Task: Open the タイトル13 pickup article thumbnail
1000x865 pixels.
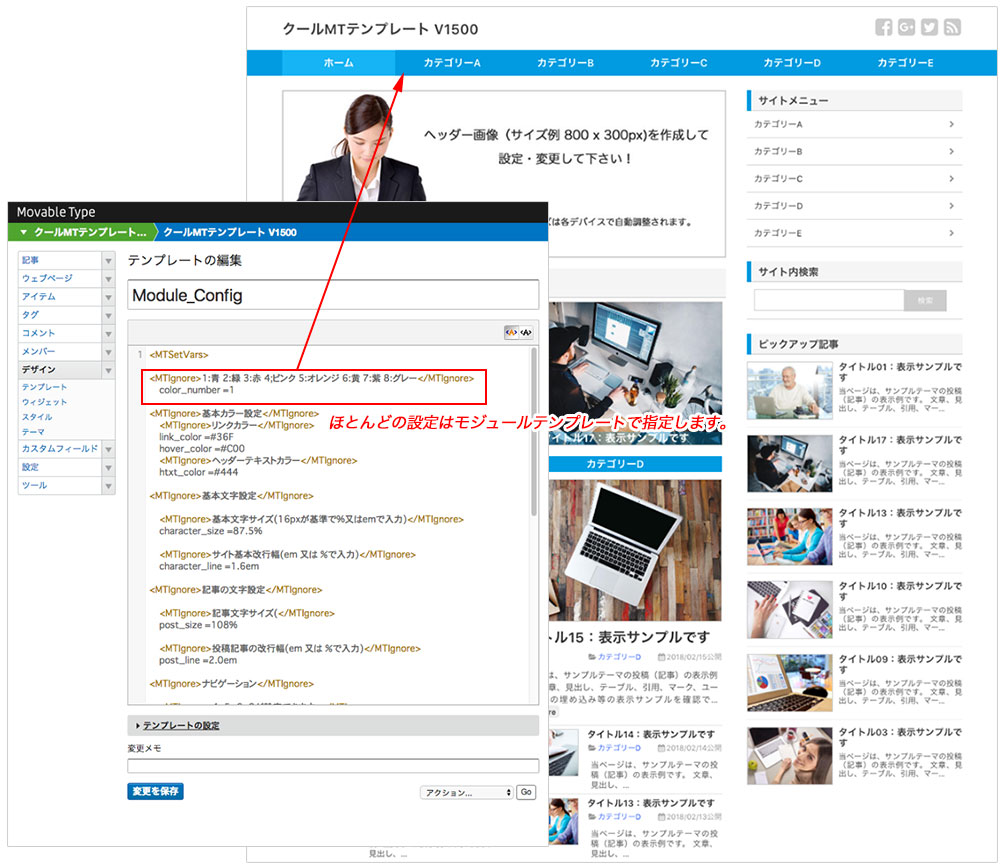Action: tap(790, 537)
